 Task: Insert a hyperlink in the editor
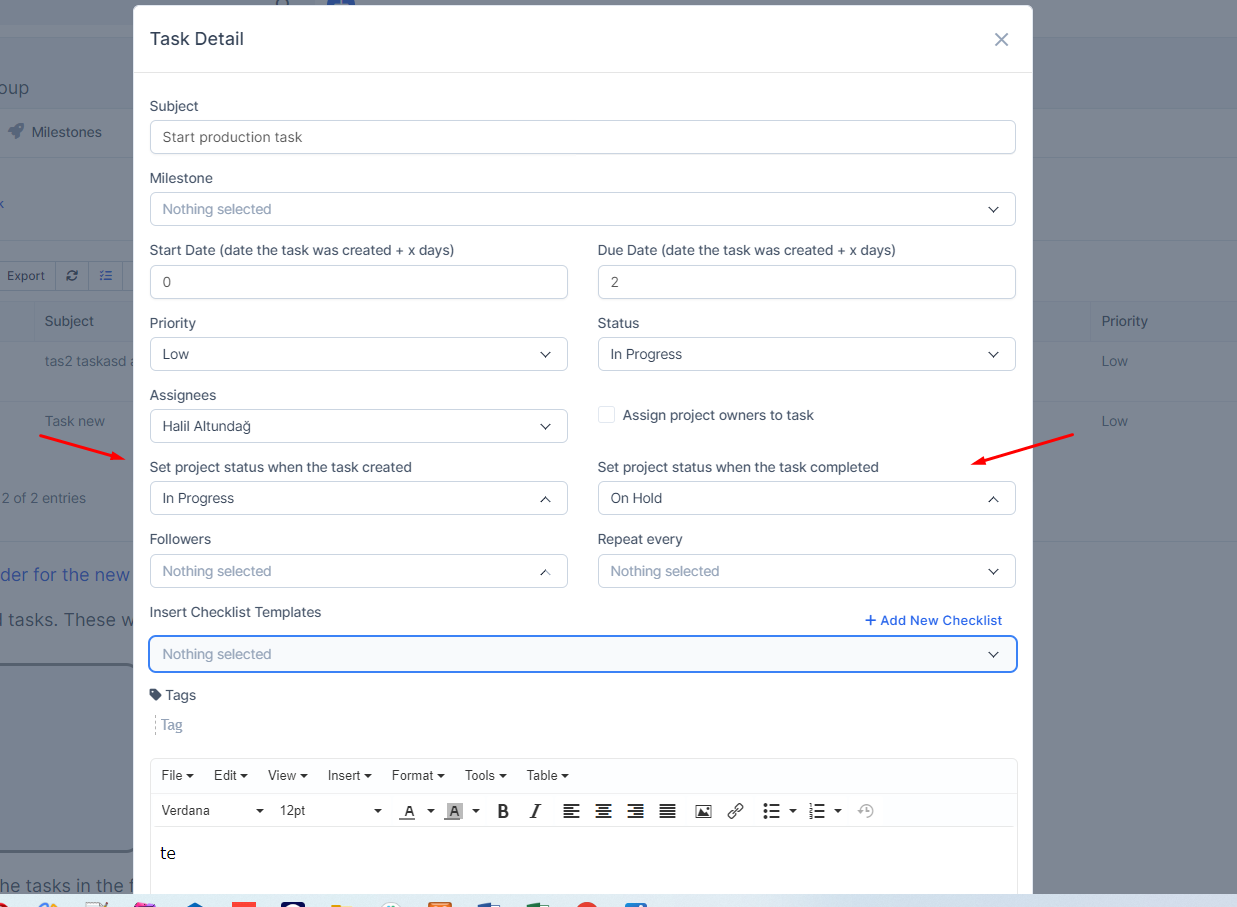tap(735, 811)
